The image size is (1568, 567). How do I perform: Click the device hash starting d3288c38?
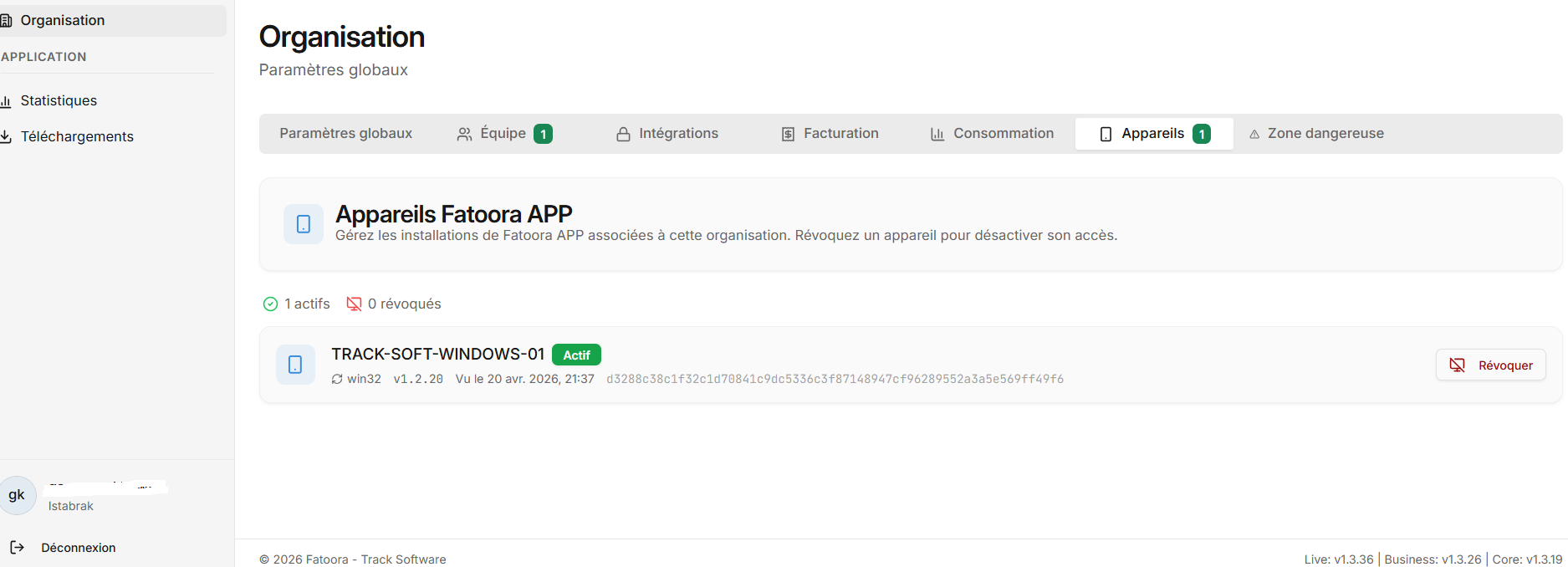[x=835, y=379]
